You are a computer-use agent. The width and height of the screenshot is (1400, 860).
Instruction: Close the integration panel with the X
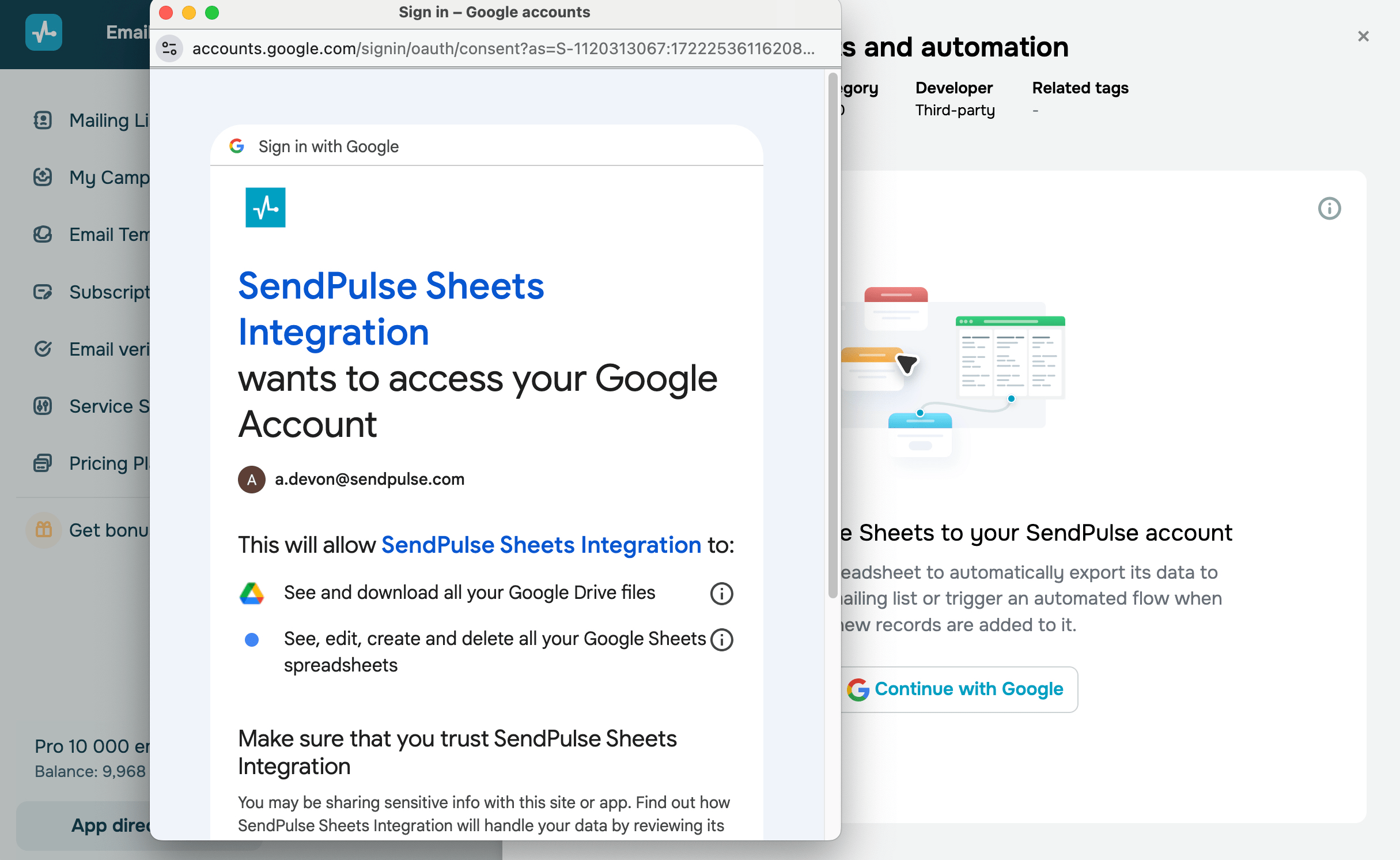click(x=1363, y=36)
